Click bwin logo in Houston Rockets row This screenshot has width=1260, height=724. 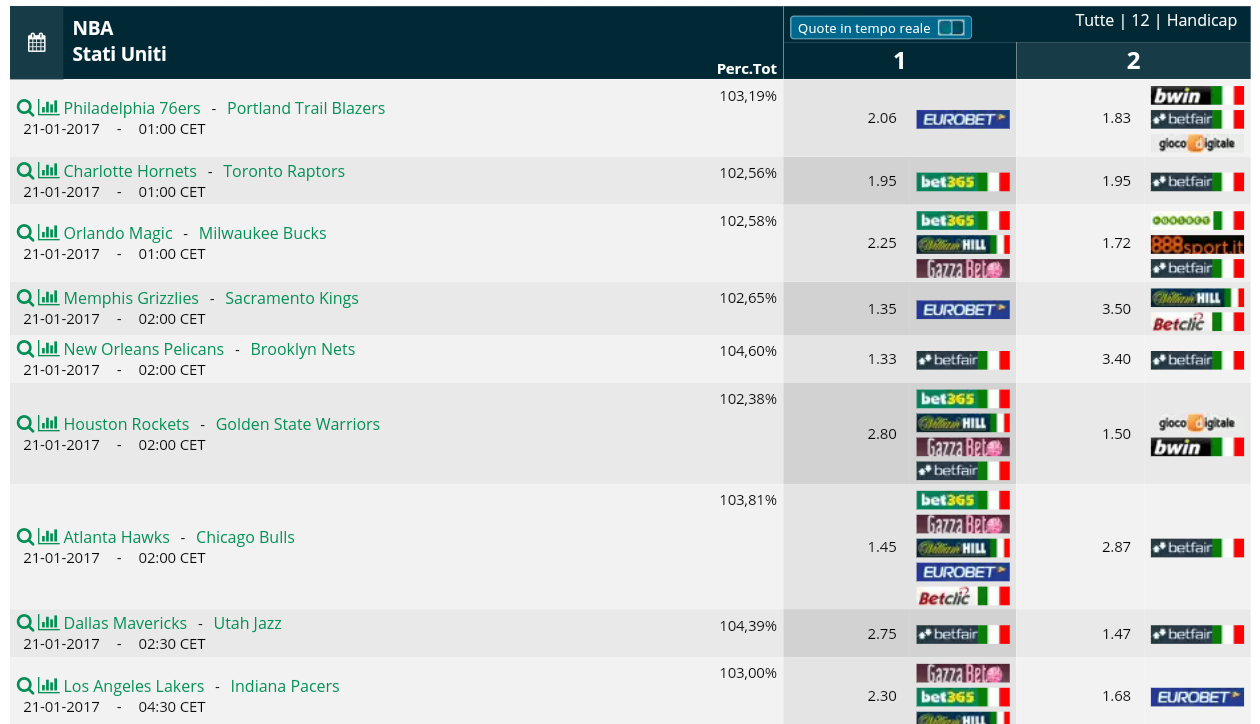[1197, 446]
